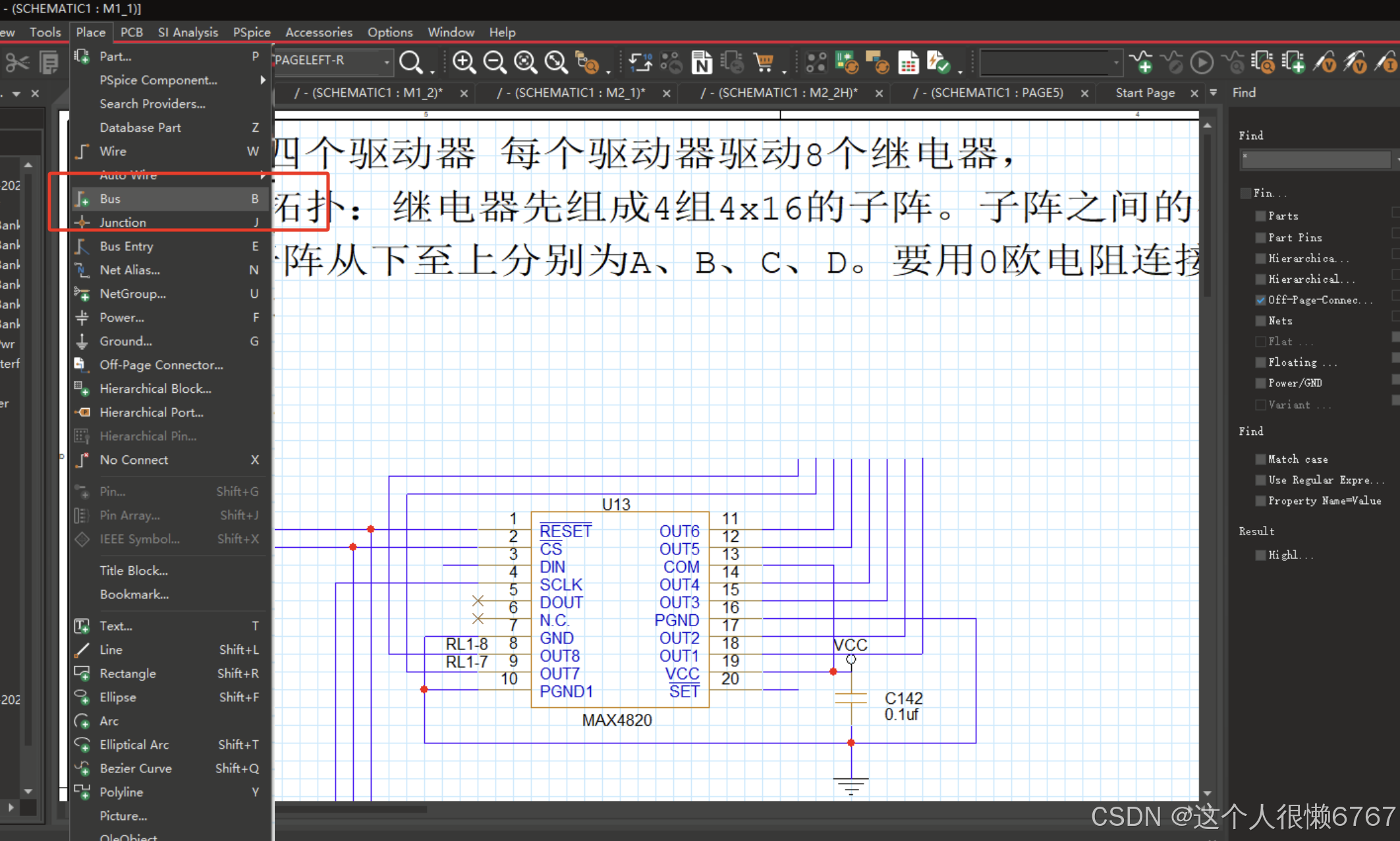The height and width of the screenshot is (841, 1400).
Task: Choose Net Alias from Place menu
Action: pos(130,270)
